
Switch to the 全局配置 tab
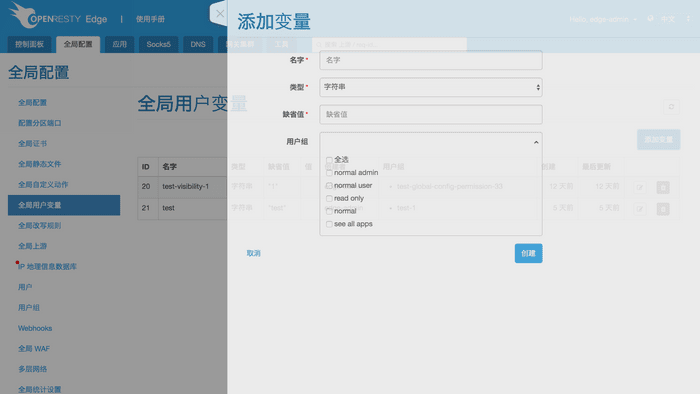click(78, 44)
